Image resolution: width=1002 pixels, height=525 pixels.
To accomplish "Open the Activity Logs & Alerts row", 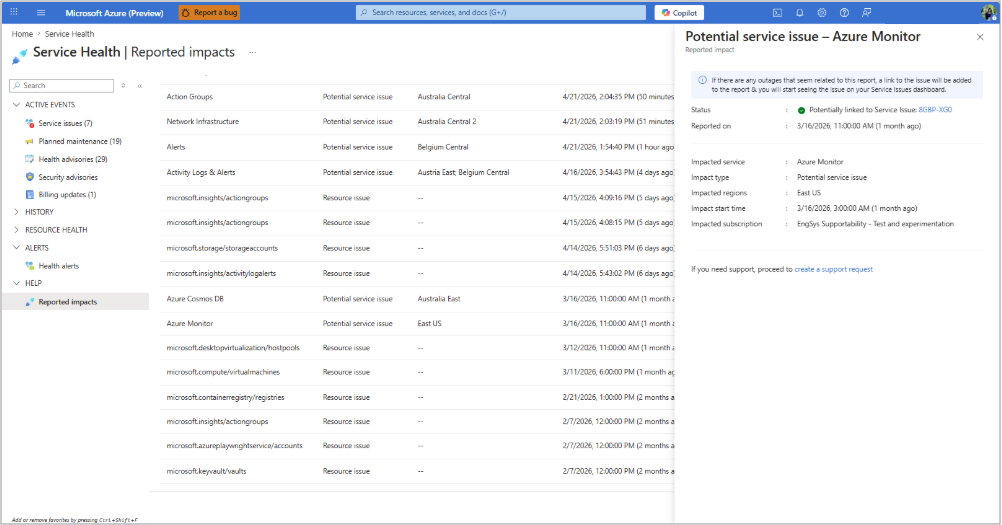I will coord(417,172).
